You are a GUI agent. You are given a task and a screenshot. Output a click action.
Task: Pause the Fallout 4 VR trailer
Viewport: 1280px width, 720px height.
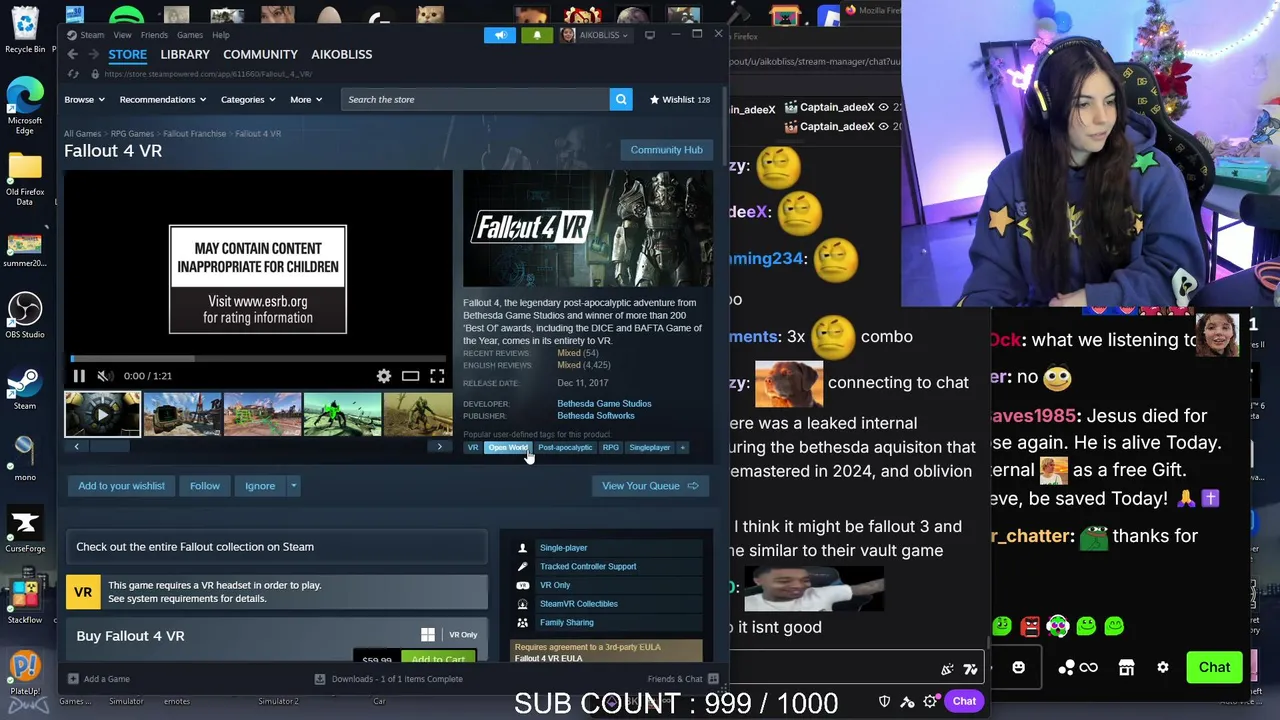(x=79, y=376)
